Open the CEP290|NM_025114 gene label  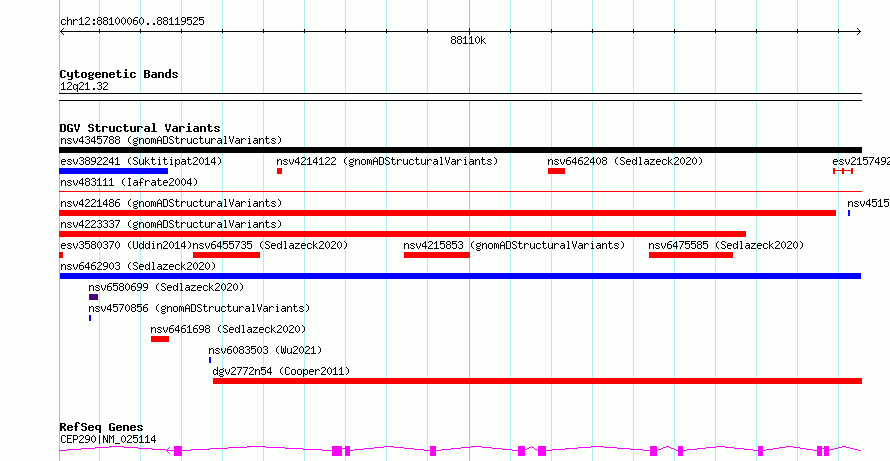coord(108,439)
